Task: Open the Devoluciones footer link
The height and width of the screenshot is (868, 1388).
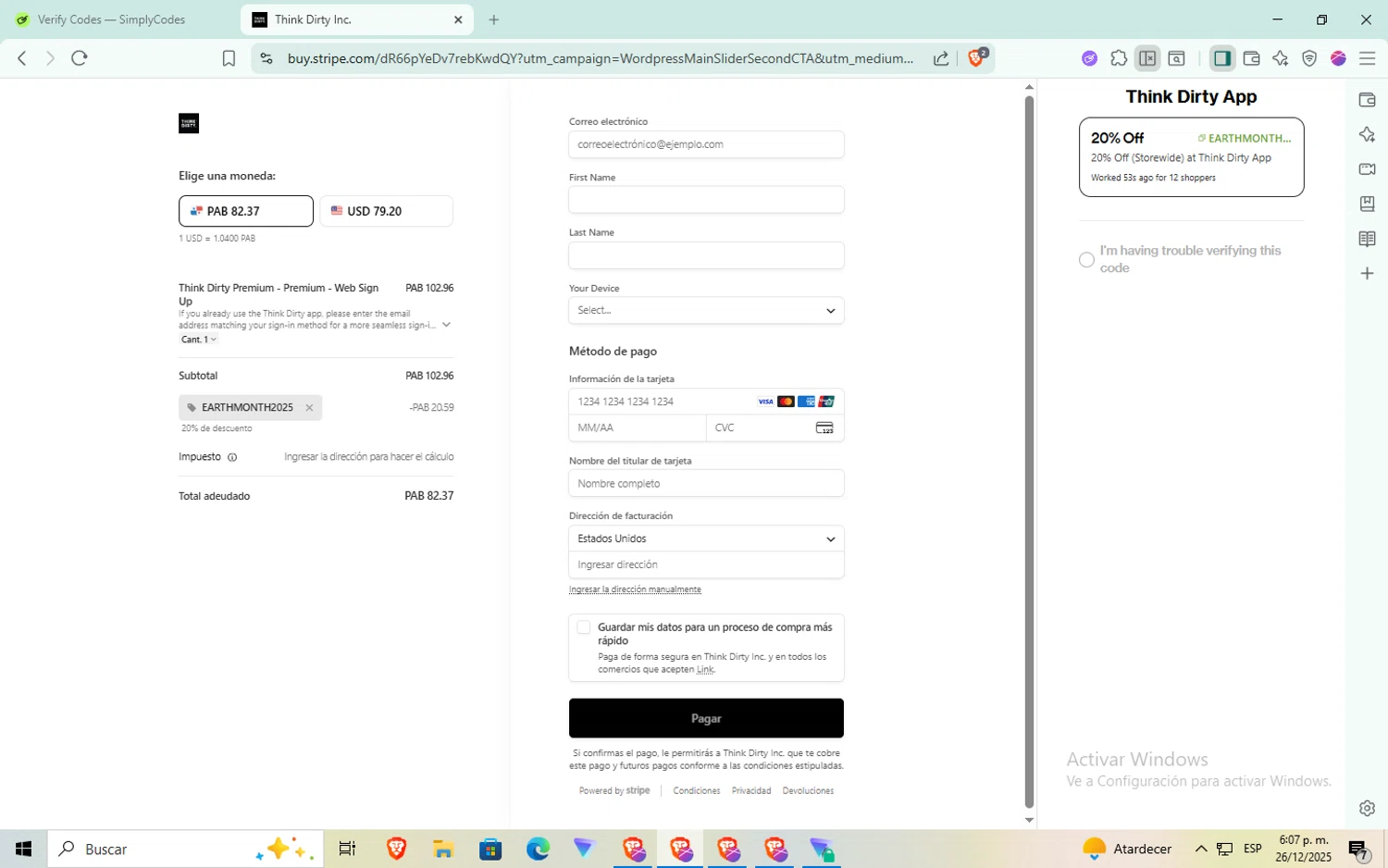Action: (808, 791)
